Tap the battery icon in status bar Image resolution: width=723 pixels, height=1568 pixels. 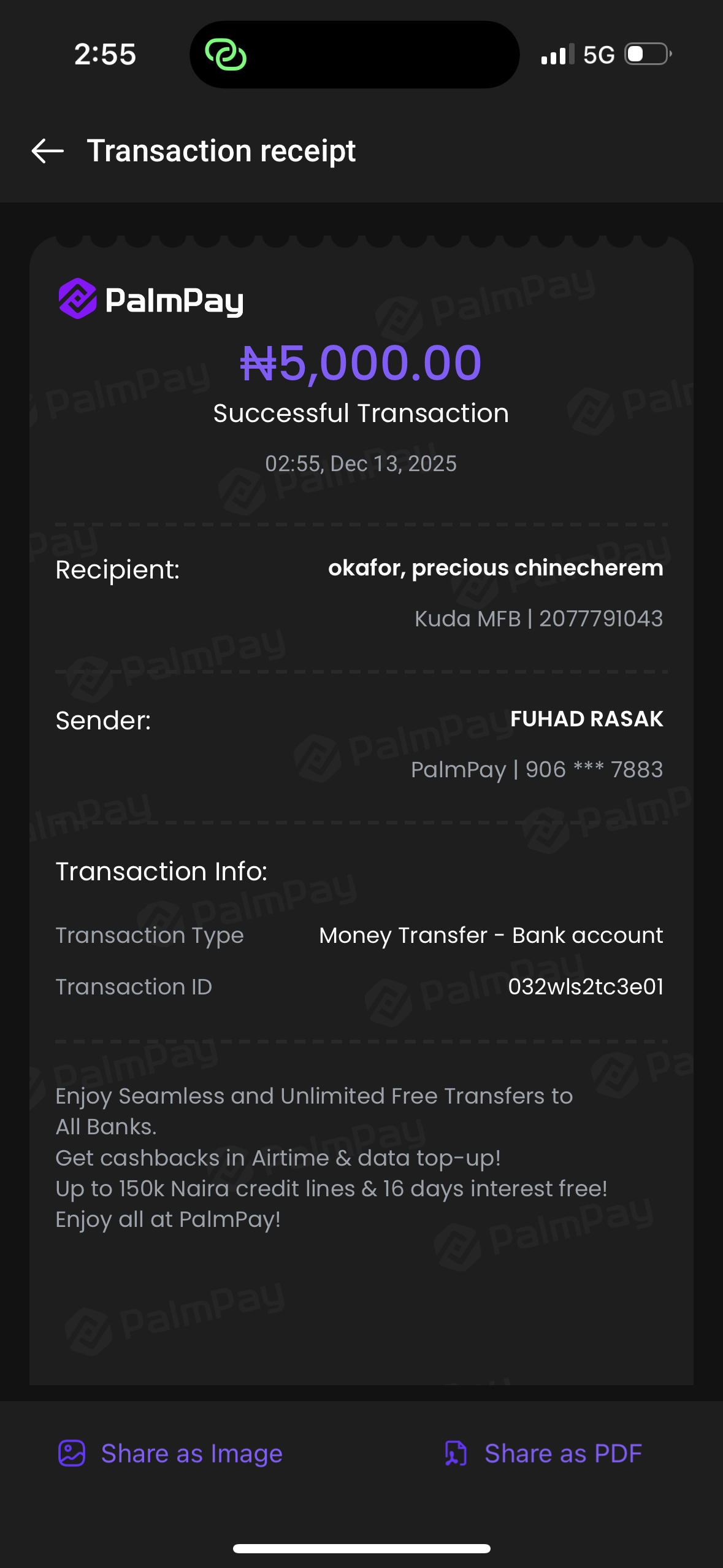(x=648, y=55)
